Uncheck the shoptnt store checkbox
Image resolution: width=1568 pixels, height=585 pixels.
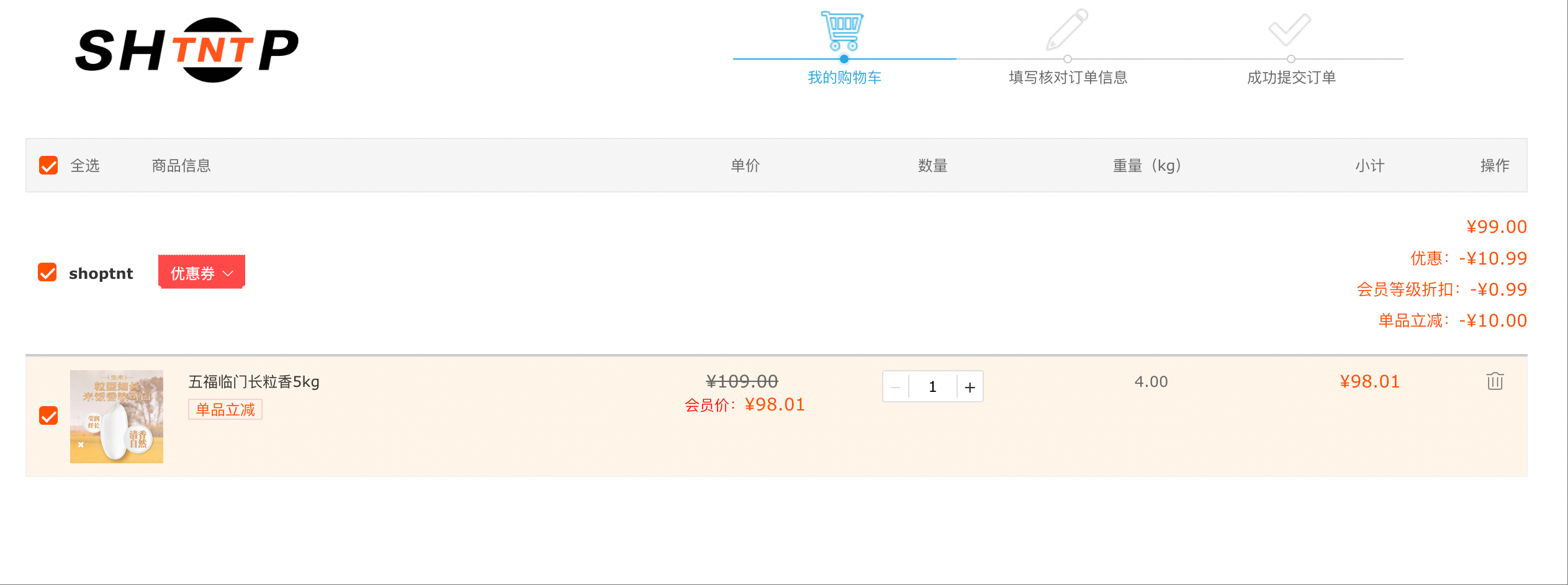47,272
